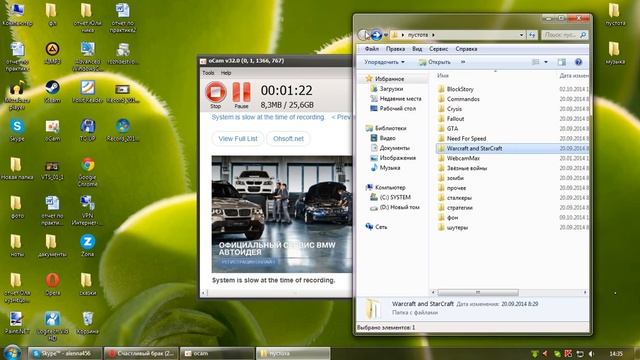Select the Fallout folder
The image size is (640, 360).
(x=455, y=119)
